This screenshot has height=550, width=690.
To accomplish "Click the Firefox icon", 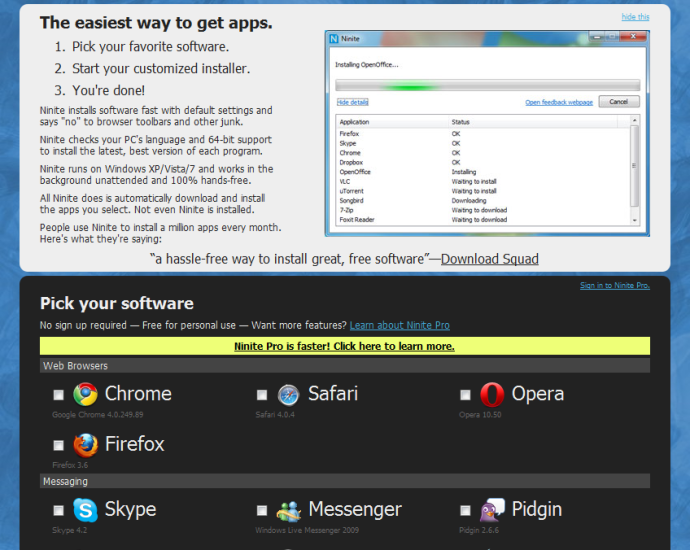I will [x=85, y=445].
